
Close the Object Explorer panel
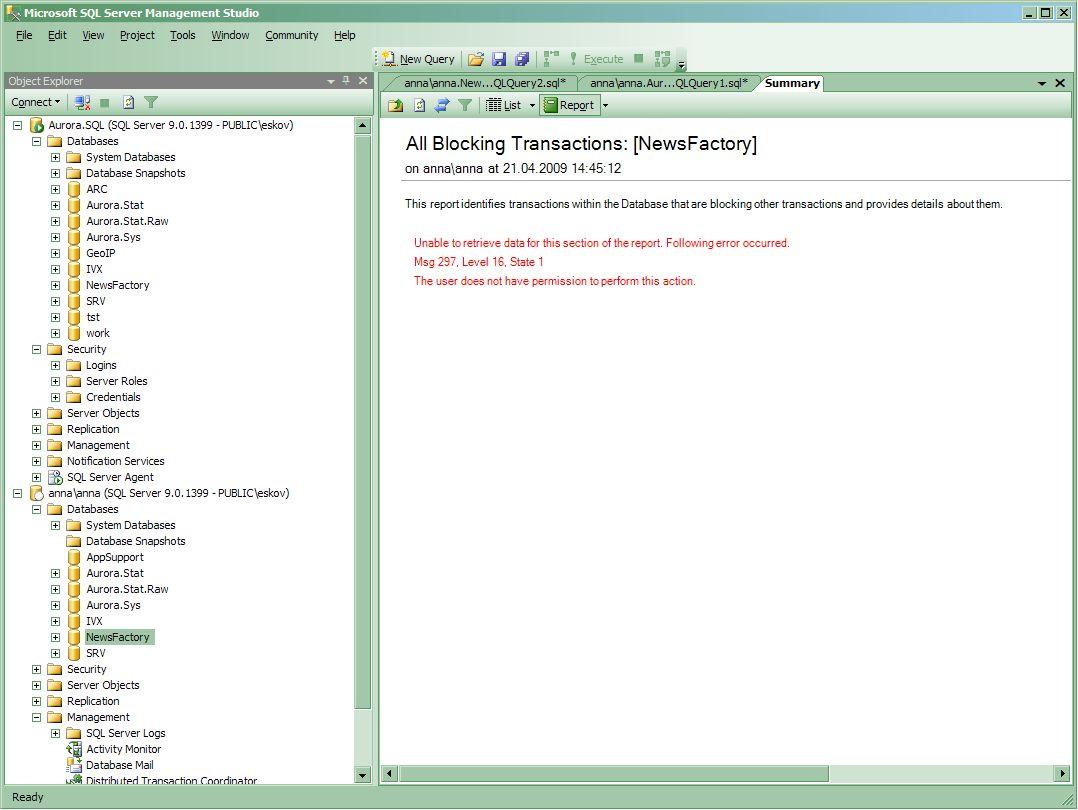point(363,80)
